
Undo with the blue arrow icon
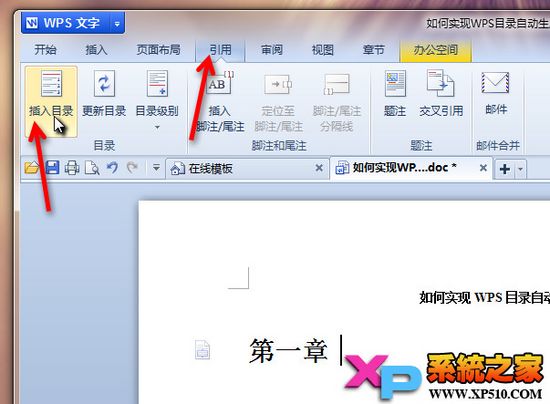[112, 168]
